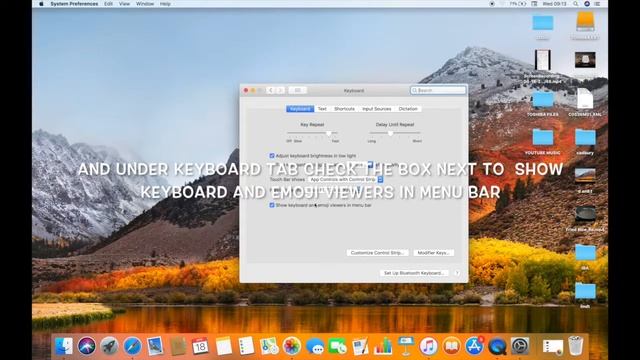Click Show All grid button in toolbar
The image size is (640, 360).
pyautogui.click(x=298, y=90)
